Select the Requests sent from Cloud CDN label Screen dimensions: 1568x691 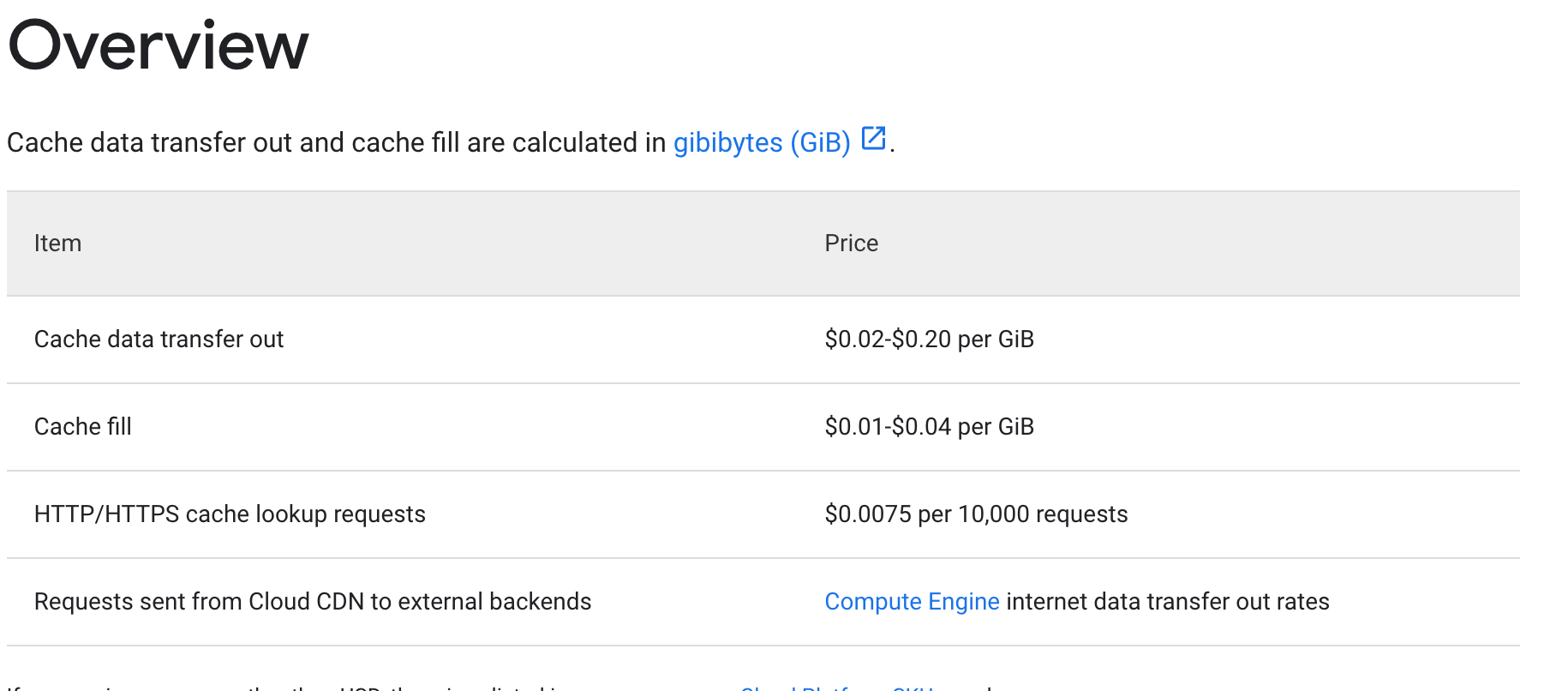point(313,602)
